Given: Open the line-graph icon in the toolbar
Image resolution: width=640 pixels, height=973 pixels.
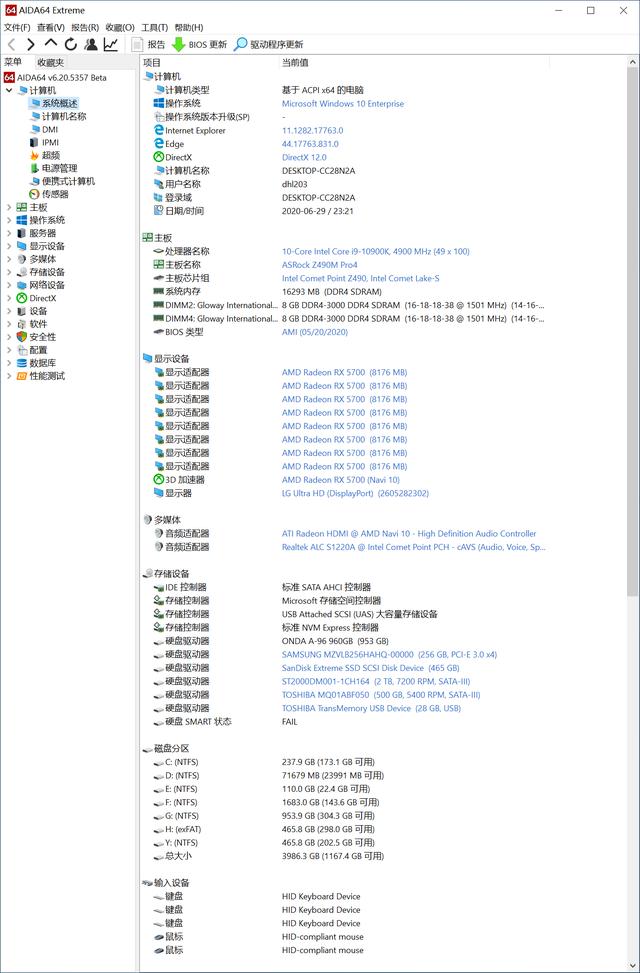Looking at the screenshot, I should 110,44.
